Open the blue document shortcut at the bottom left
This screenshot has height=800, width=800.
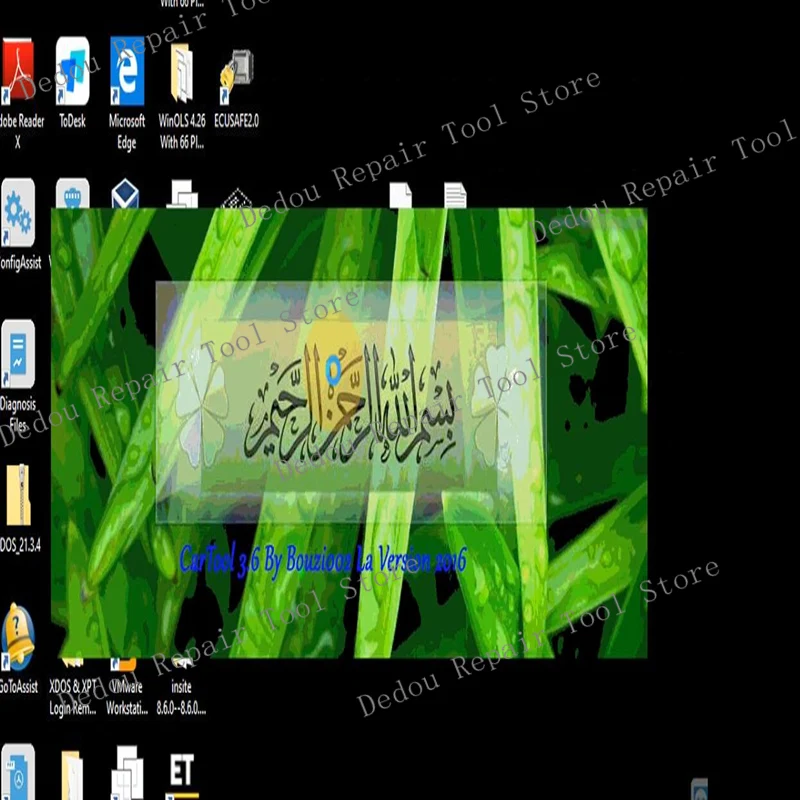point(18,772)
